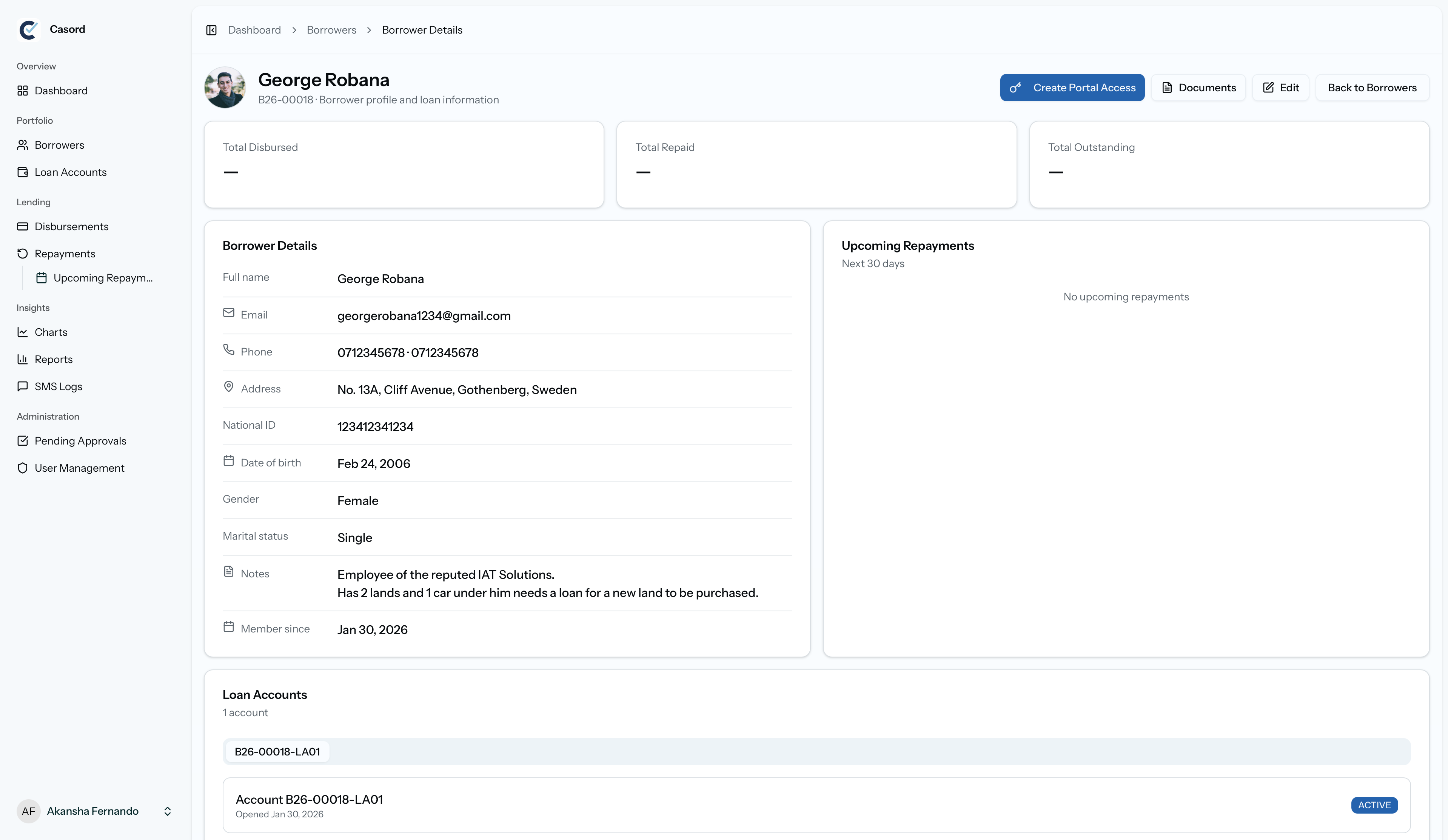Open the borrower's Documents

1198,88
